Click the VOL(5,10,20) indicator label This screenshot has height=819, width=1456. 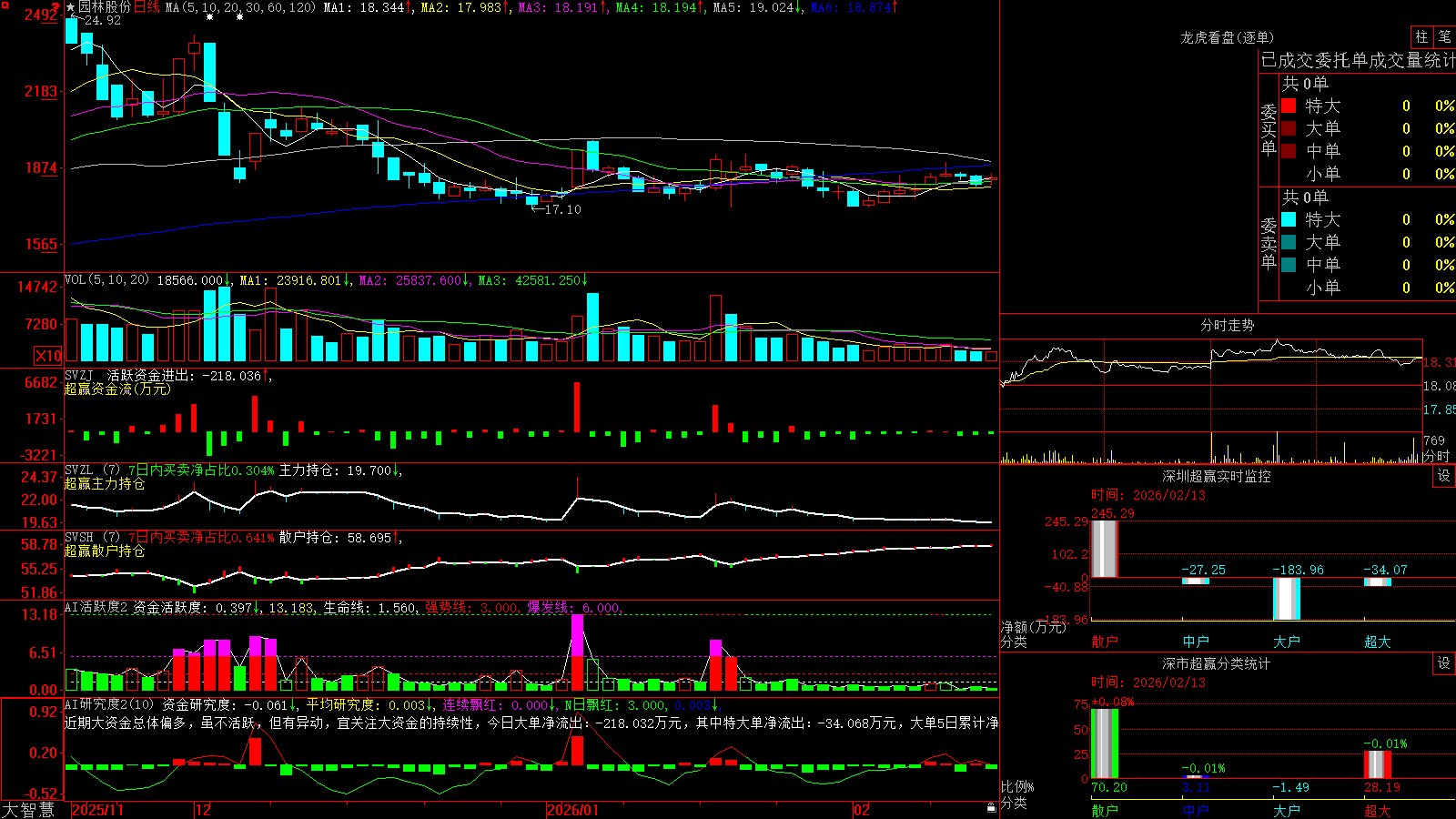click(106, 280)
